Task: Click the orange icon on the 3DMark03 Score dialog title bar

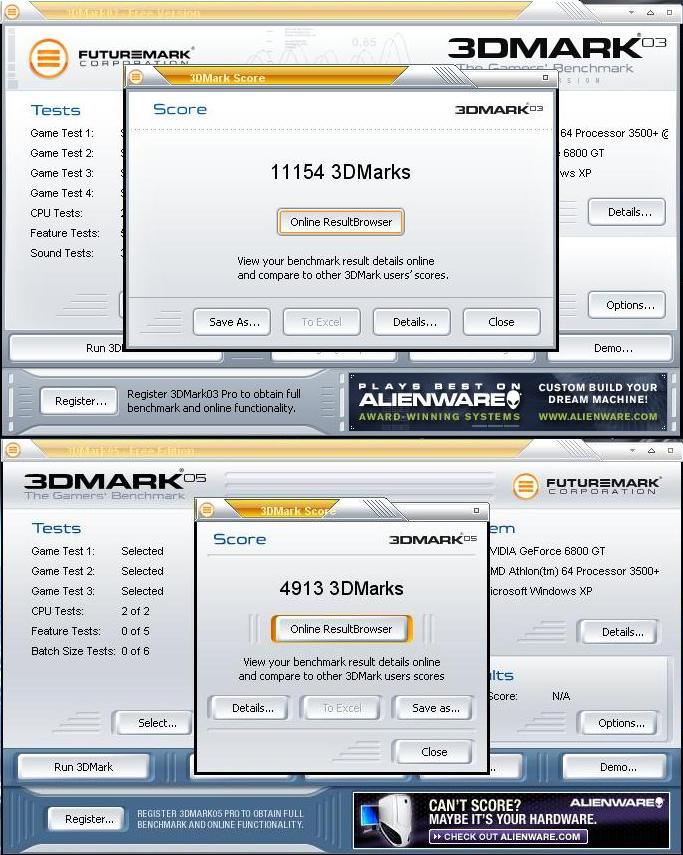Action: point(136,77)
